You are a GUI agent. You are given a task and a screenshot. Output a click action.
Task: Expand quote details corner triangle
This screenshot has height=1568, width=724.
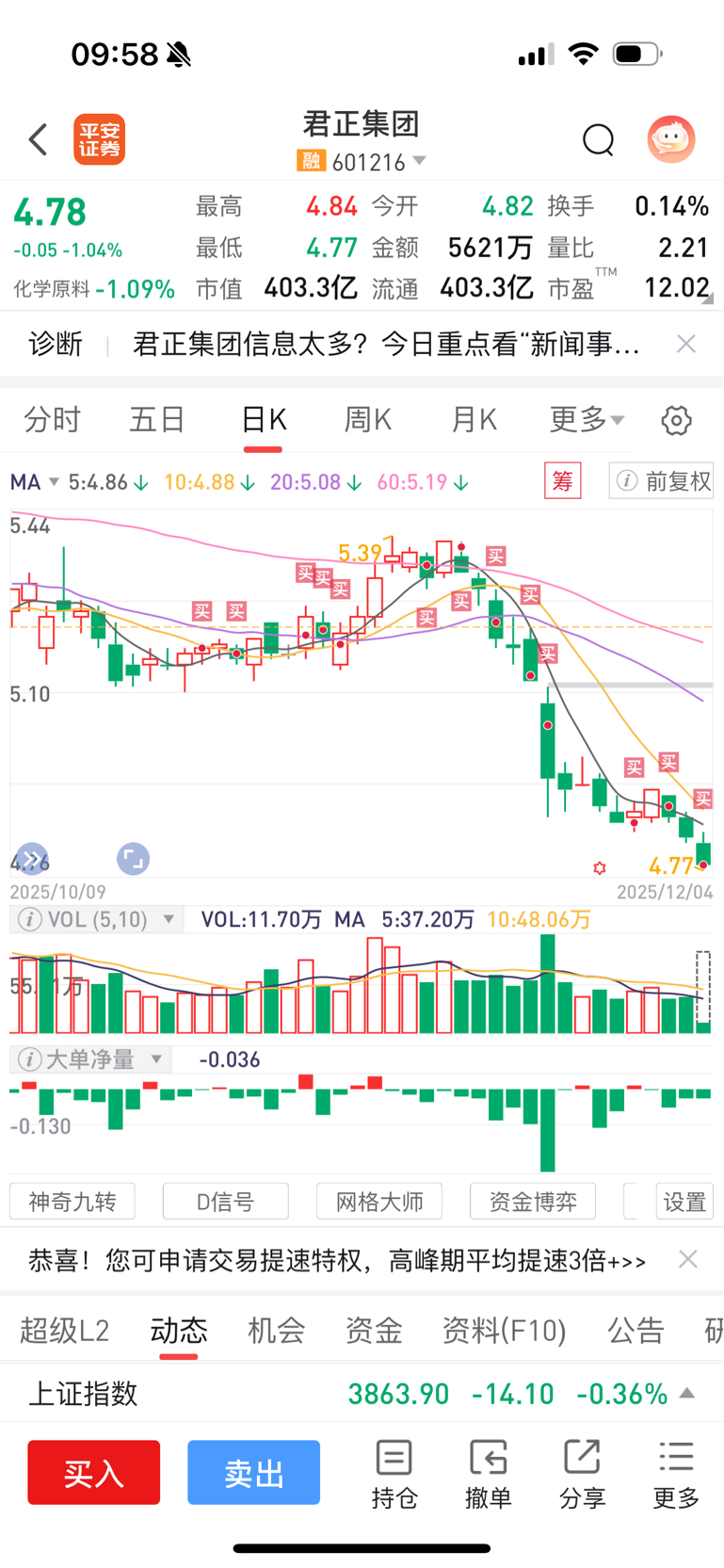click(x=707, y=299)
